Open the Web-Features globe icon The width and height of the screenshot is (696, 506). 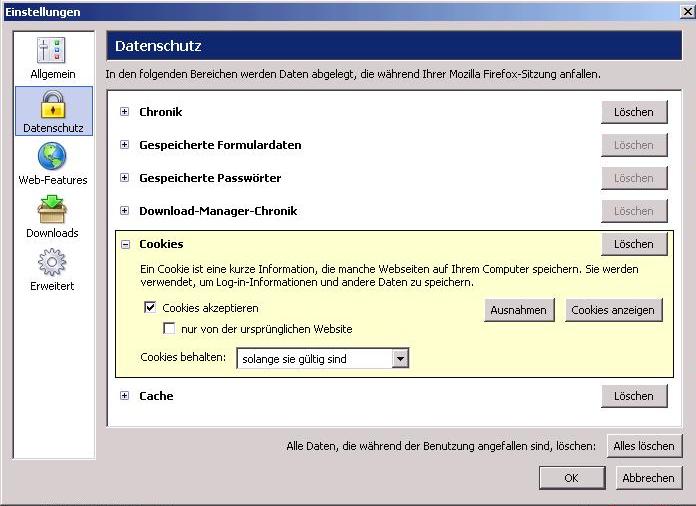[x=52, y=158]
